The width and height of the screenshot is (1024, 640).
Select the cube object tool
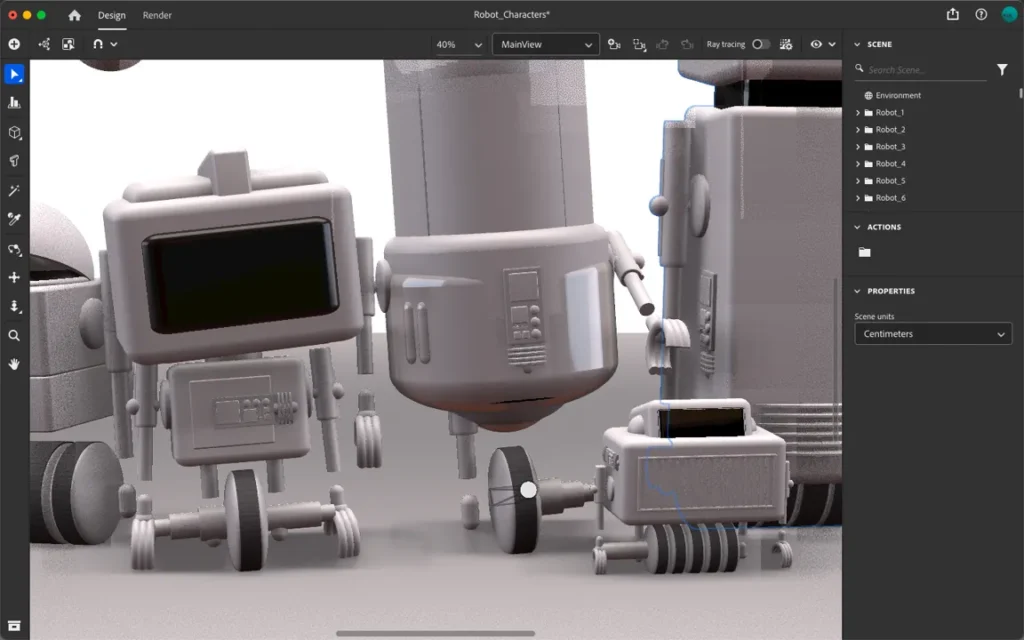click(14, 133)
